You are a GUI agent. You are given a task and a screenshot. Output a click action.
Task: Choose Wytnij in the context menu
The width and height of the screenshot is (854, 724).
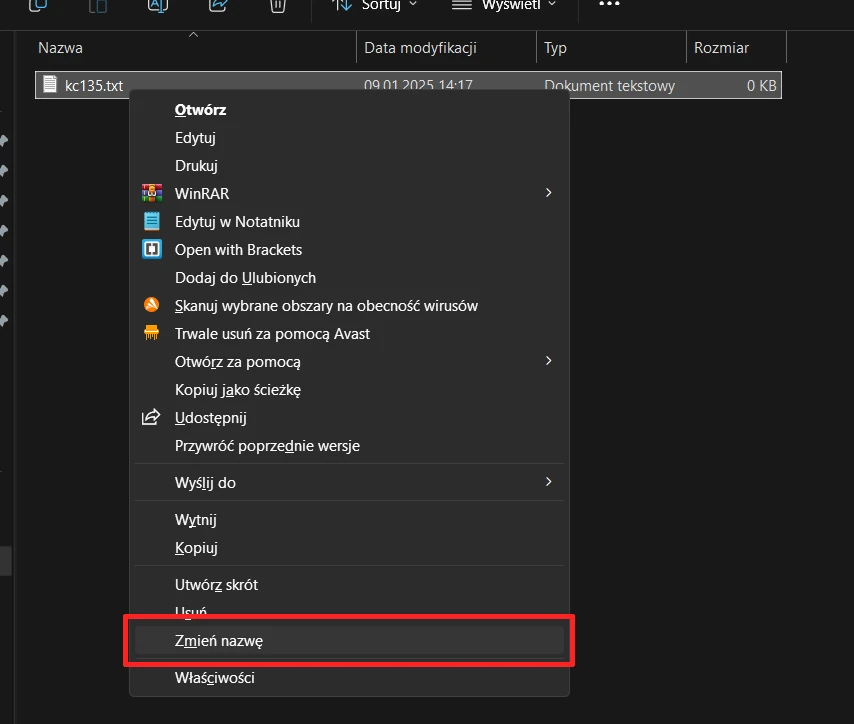click(x=349, y=520)
